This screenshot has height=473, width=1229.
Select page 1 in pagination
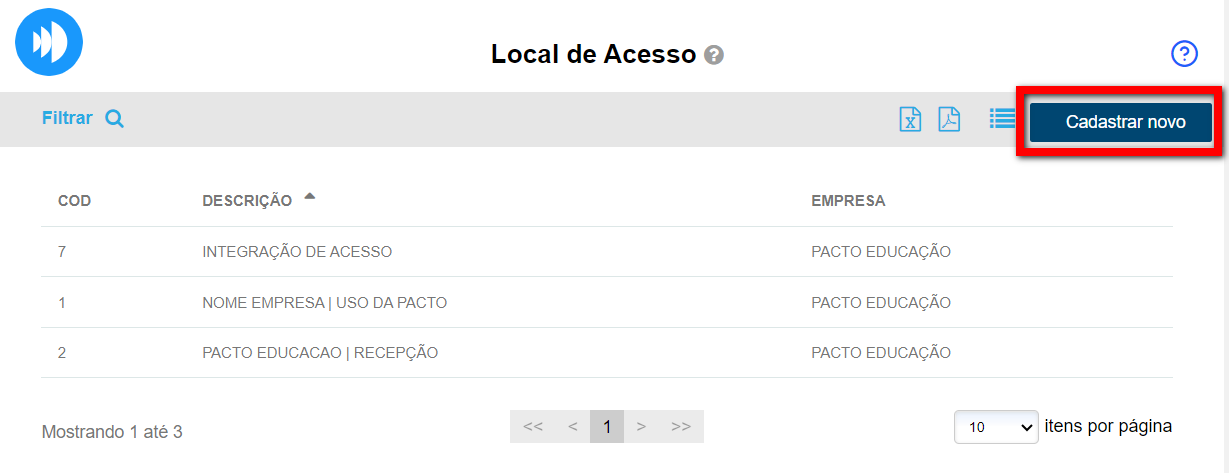[607, 427]
